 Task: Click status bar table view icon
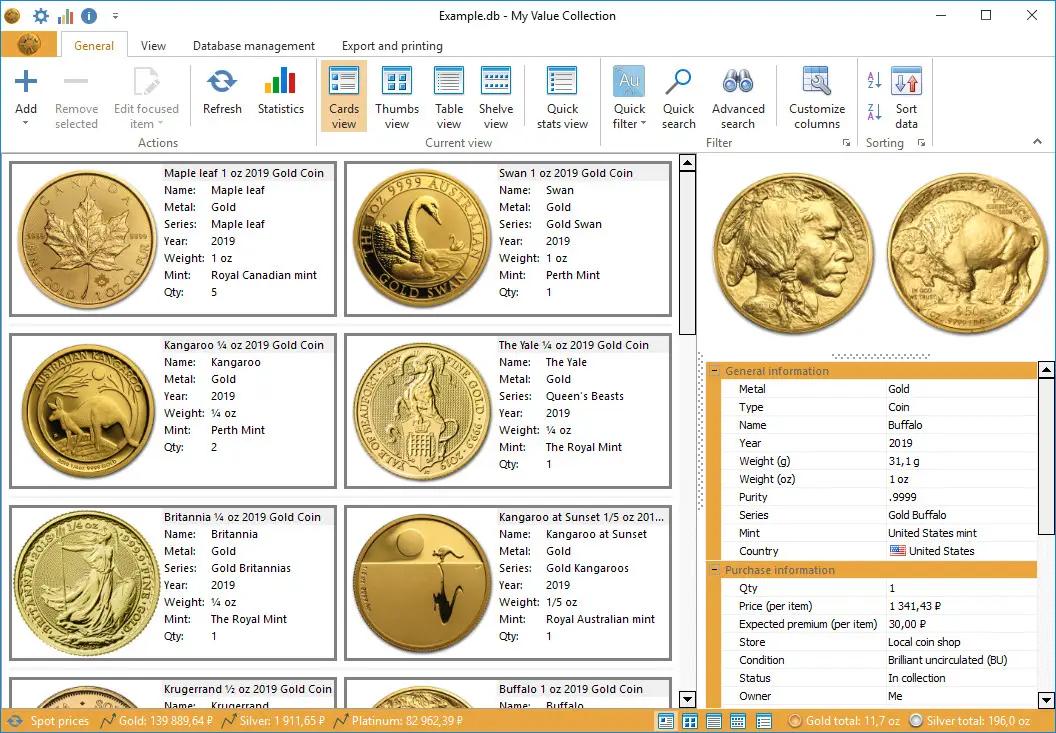[714, 722]
